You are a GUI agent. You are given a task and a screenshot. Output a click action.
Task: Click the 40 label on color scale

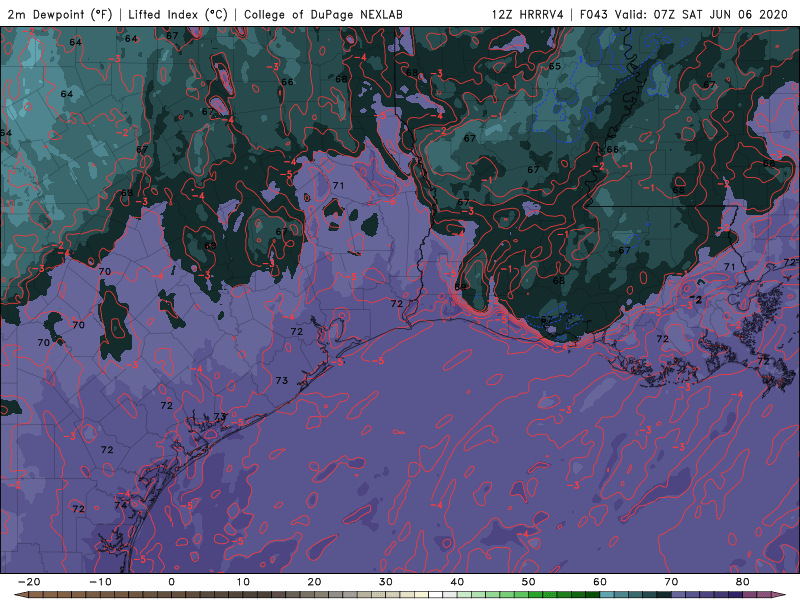[x=457, y=582]
